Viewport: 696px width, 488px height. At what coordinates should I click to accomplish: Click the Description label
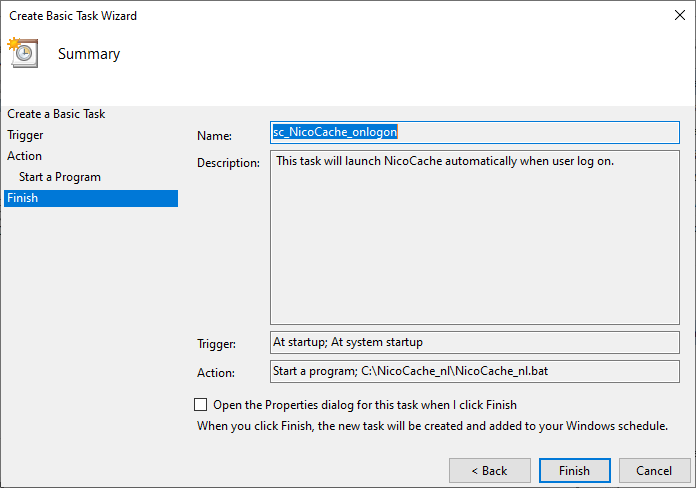[228, 163]
